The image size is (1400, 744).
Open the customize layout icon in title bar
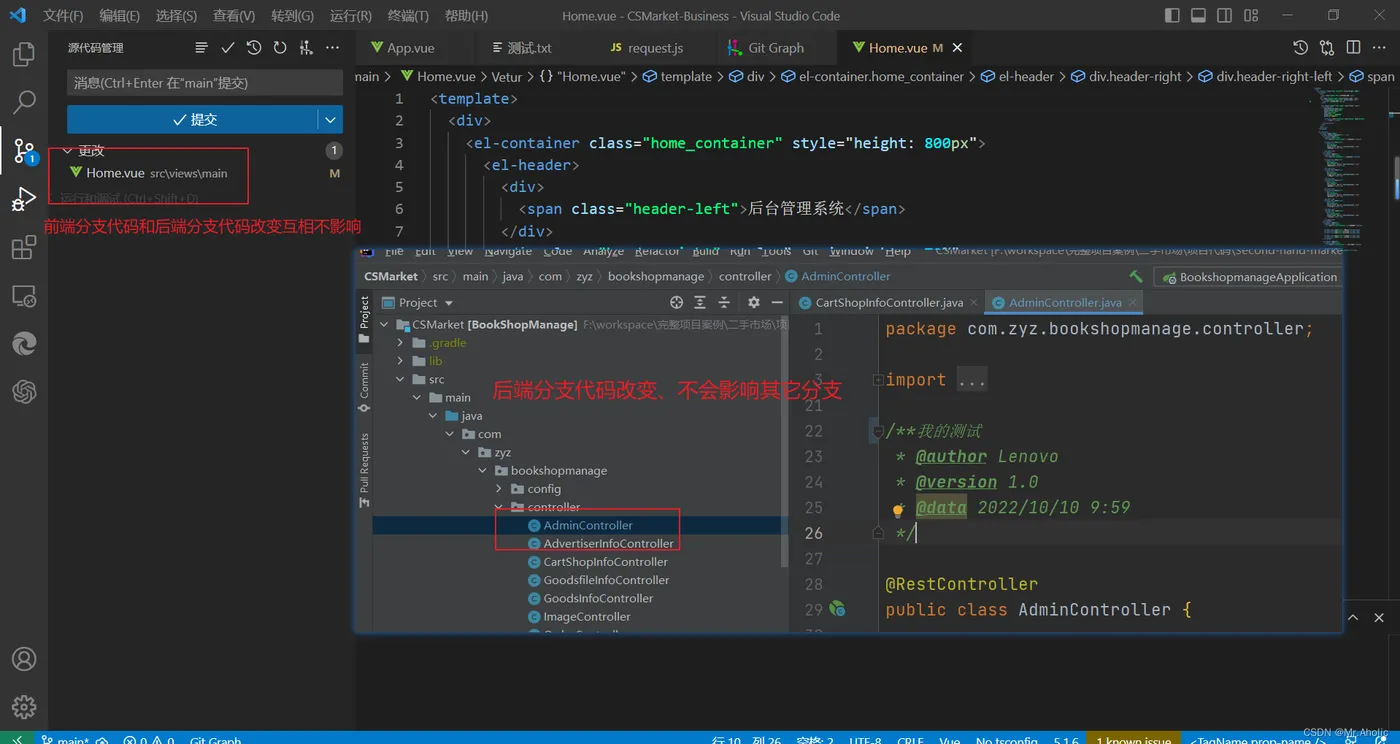click(1251, 15)
